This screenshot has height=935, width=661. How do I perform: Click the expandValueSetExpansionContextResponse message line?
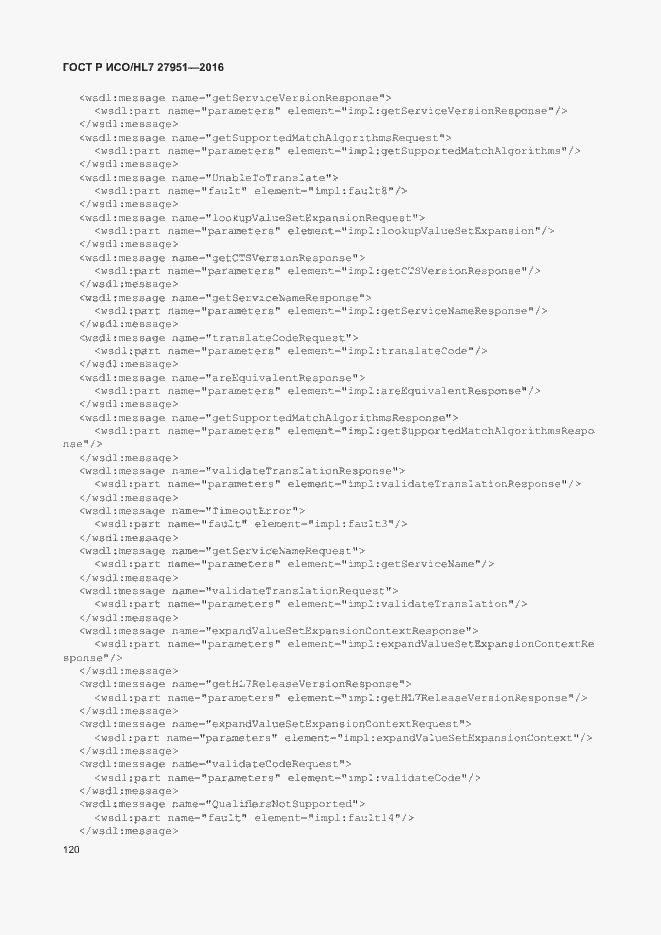tap(278, 630)
